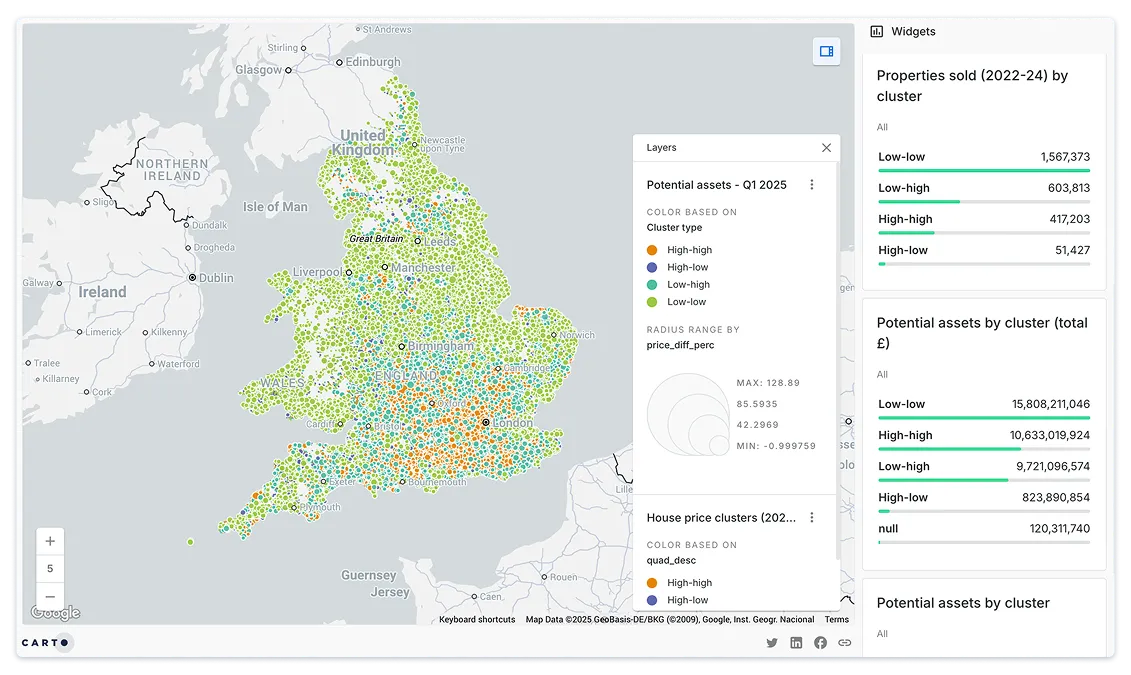This screenshot has height=675, width=1131.
Task: Zoom out on the map
Action: pos(50,596)
